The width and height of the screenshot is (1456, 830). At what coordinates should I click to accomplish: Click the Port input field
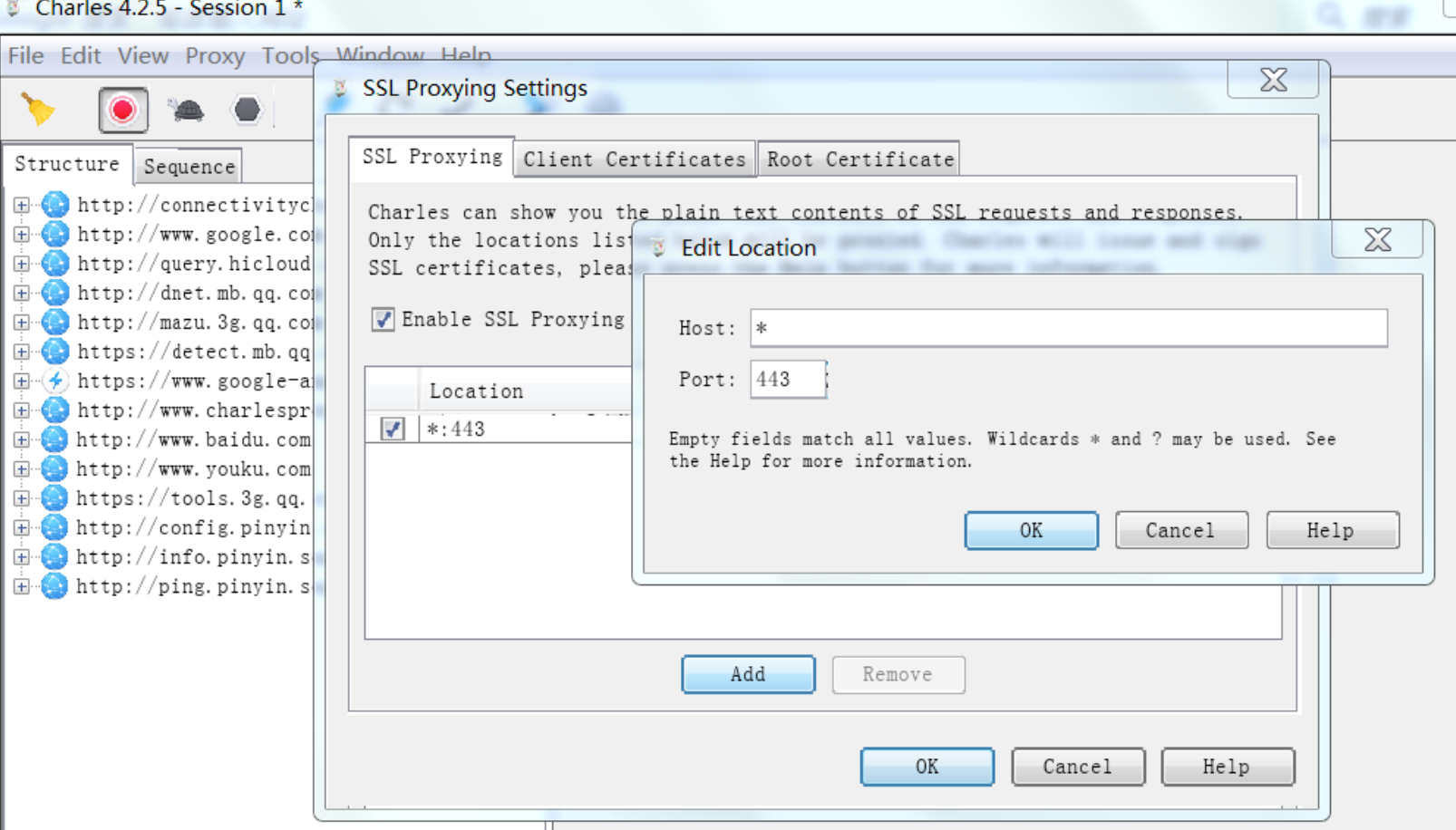[x=787, y=379]
